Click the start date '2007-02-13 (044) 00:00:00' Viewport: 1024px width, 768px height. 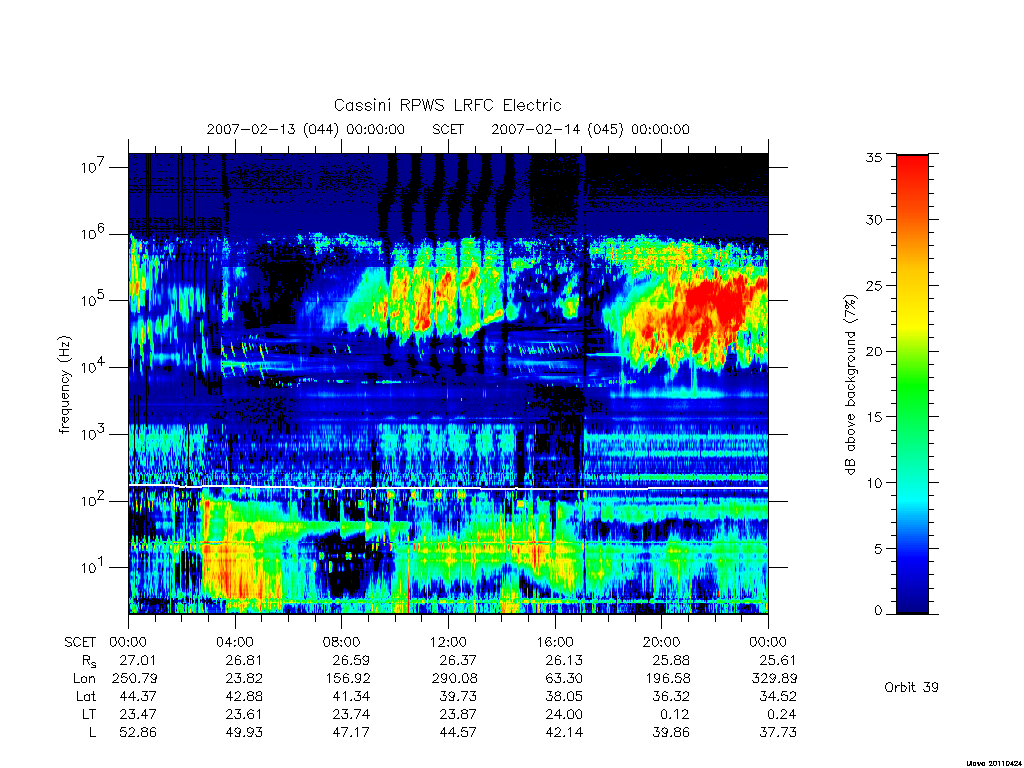306,129
